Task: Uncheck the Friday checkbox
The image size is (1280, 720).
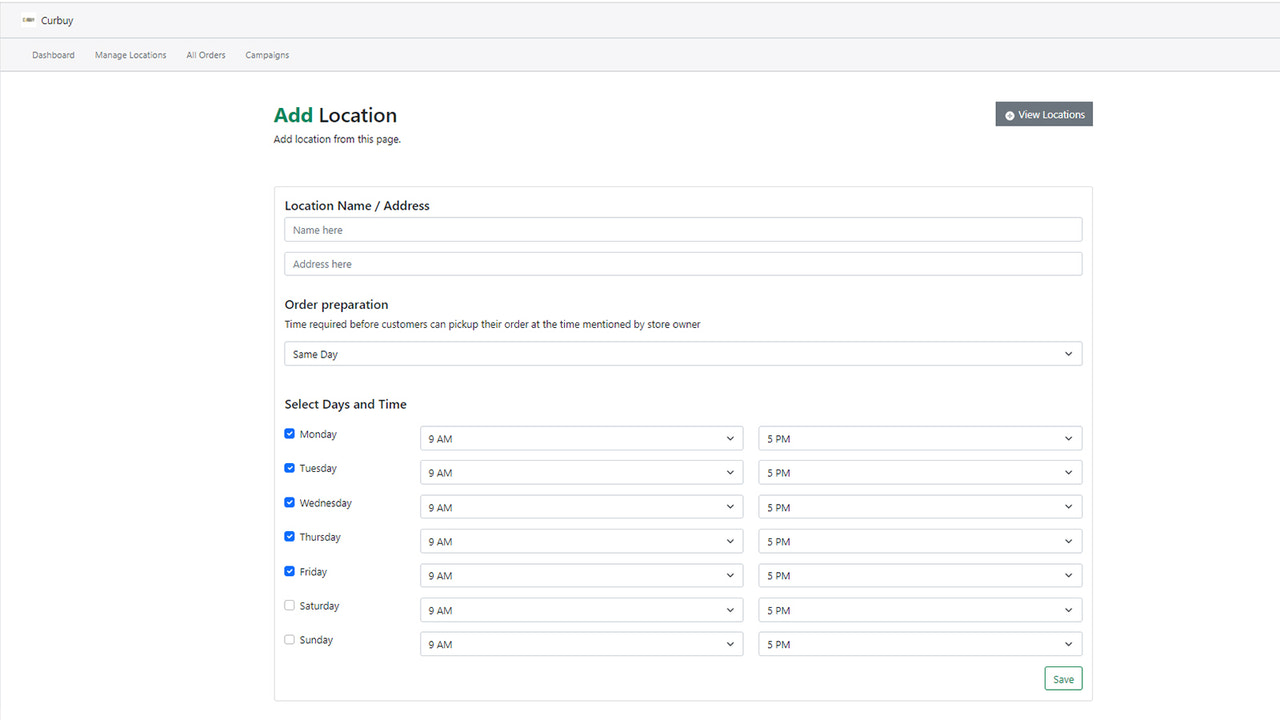Action: pyautogui.click(x=290, y=572)
